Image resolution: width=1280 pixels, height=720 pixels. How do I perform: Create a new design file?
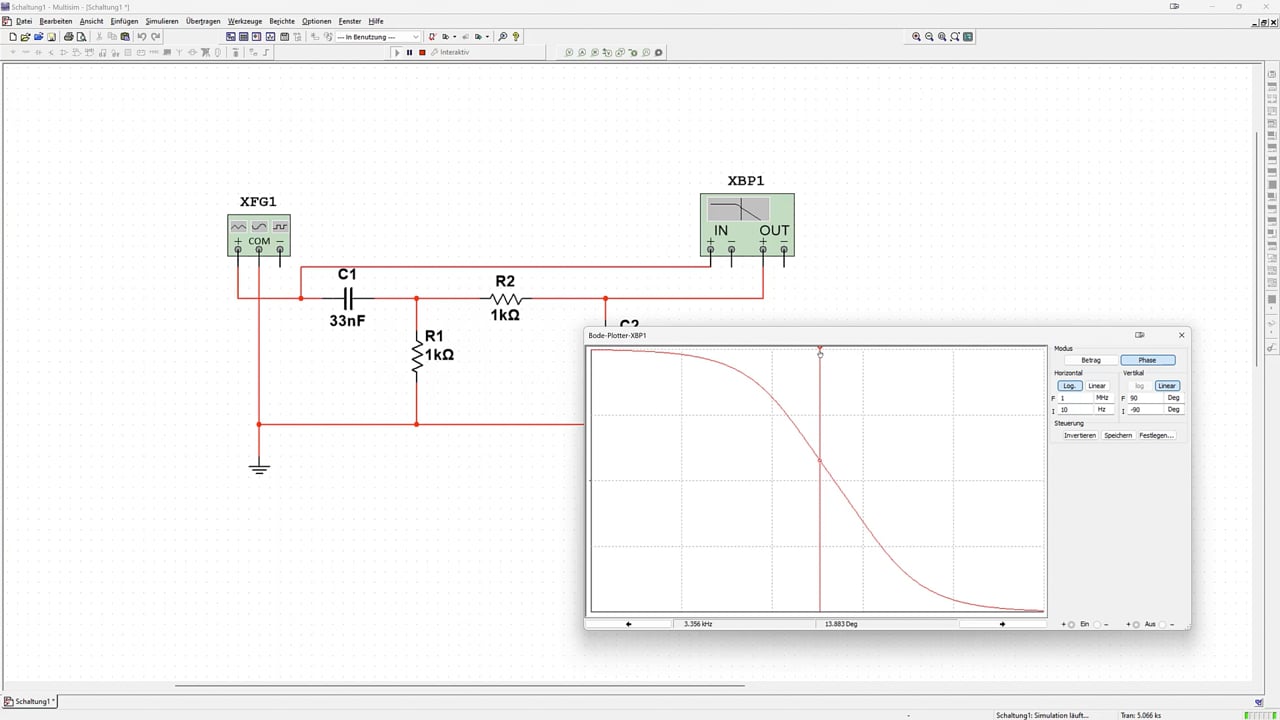13,37
